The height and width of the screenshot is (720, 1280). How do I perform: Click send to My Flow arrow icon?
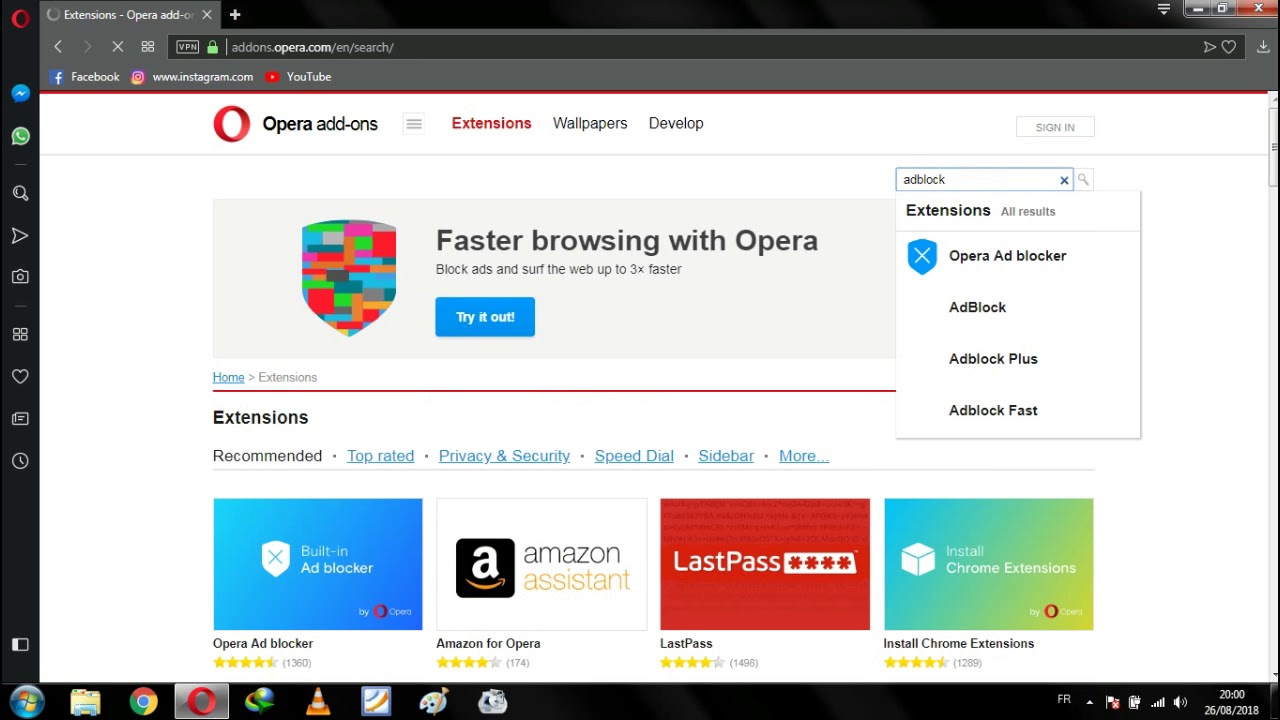(x=1210, y=47)
